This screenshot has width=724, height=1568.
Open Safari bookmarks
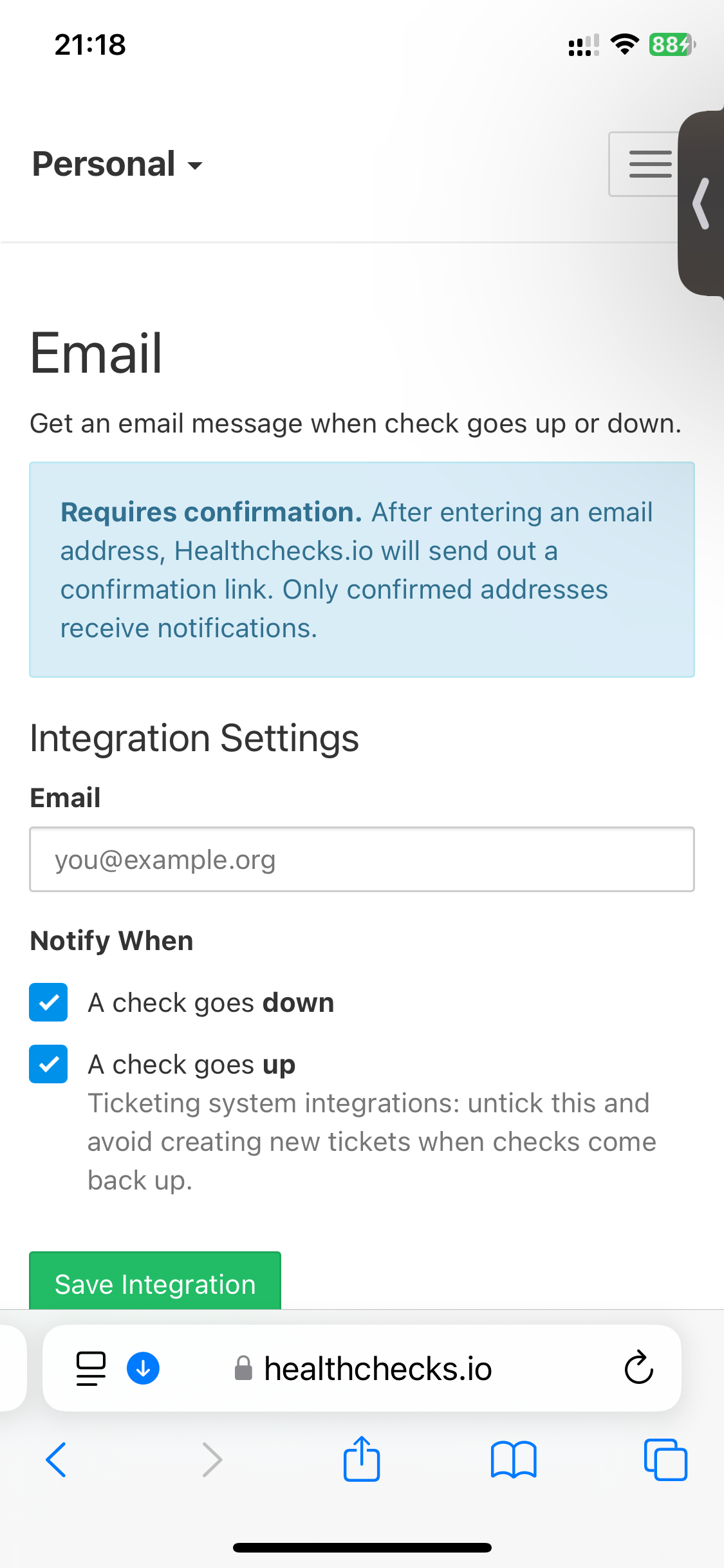coord(513,1459)
